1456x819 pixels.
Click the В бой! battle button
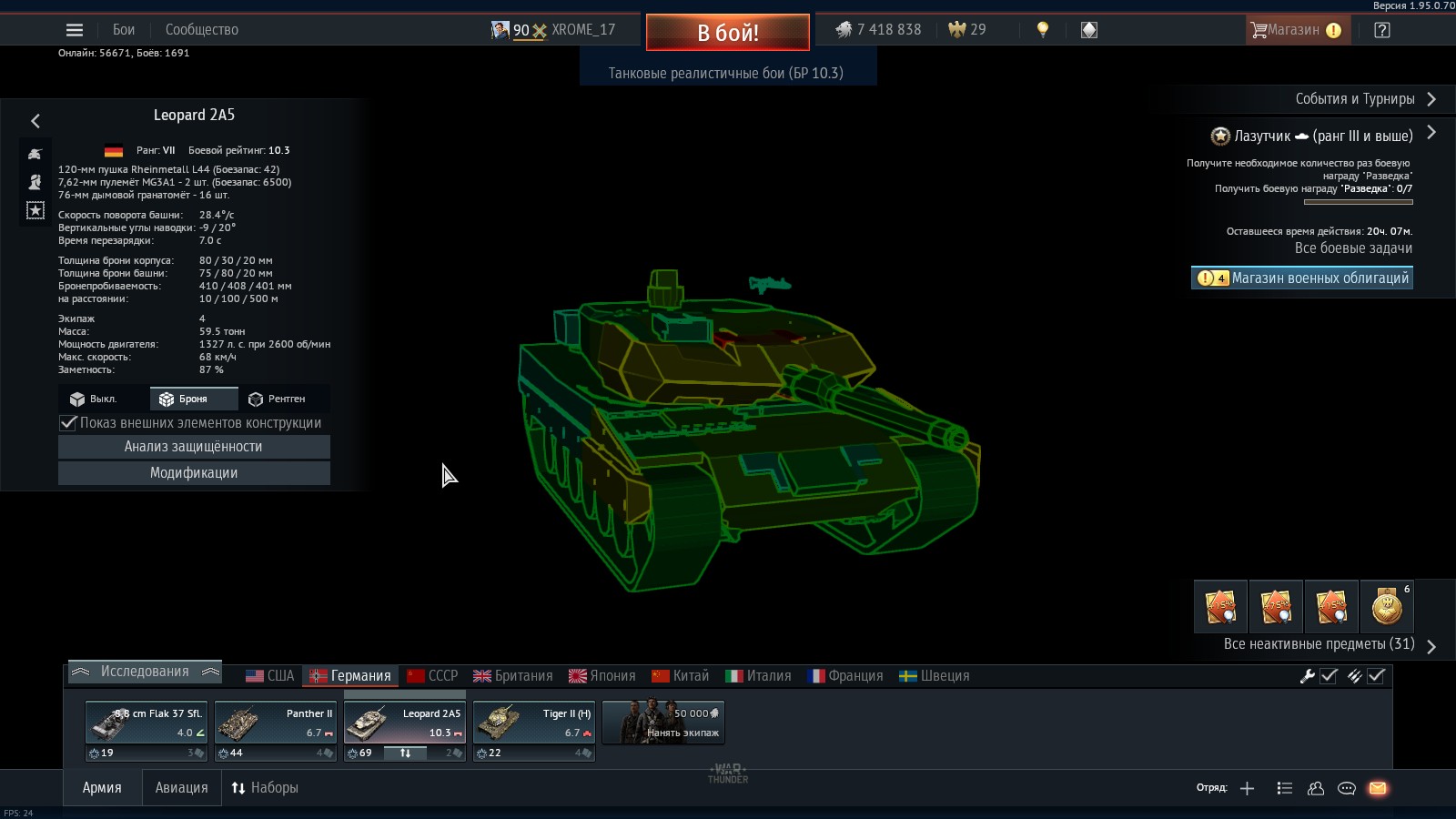click(728, 33)
